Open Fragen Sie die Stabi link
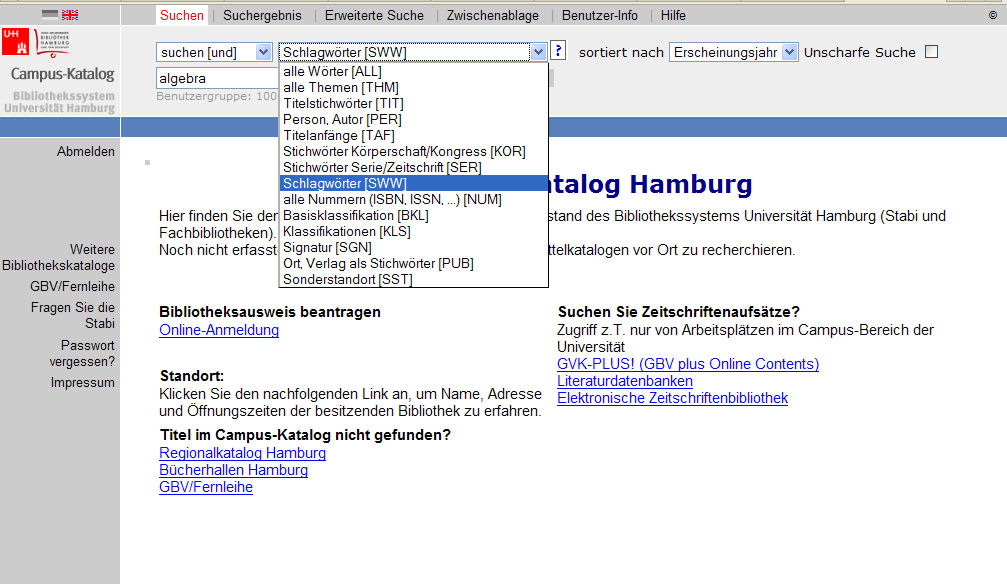 point(73,315)
